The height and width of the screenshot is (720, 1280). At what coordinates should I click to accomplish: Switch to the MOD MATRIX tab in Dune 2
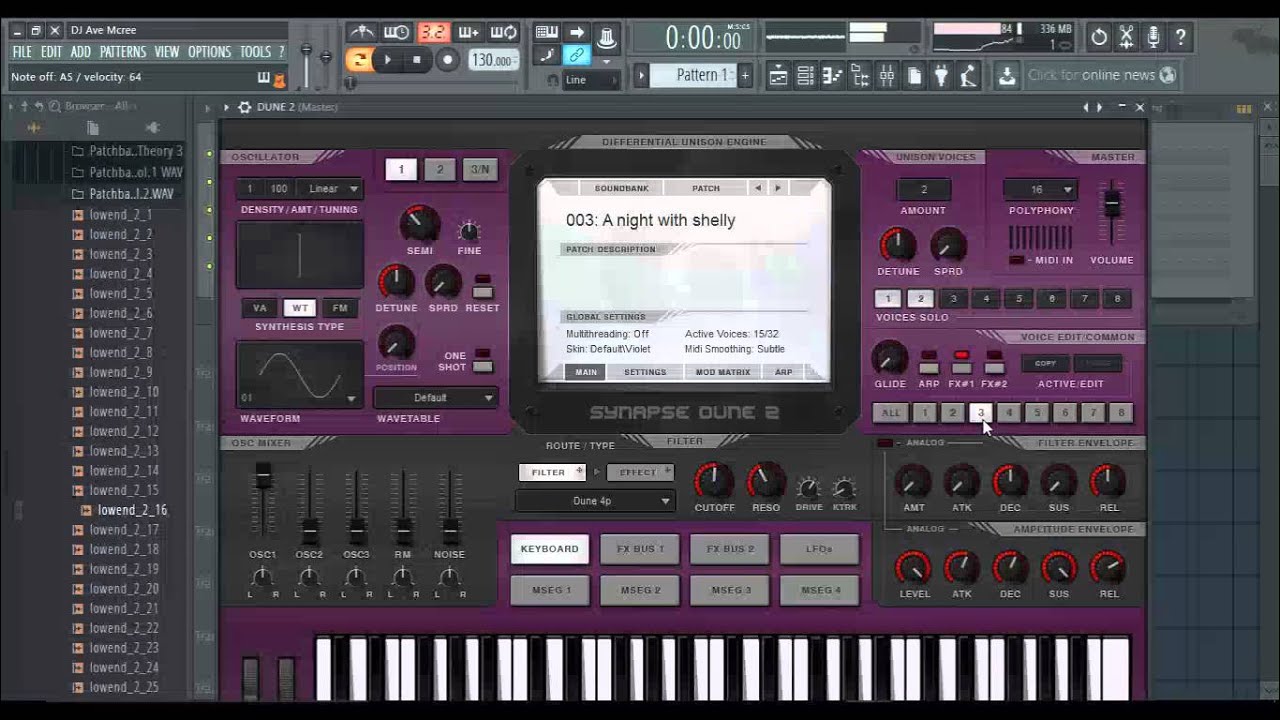tap(722, 371)
